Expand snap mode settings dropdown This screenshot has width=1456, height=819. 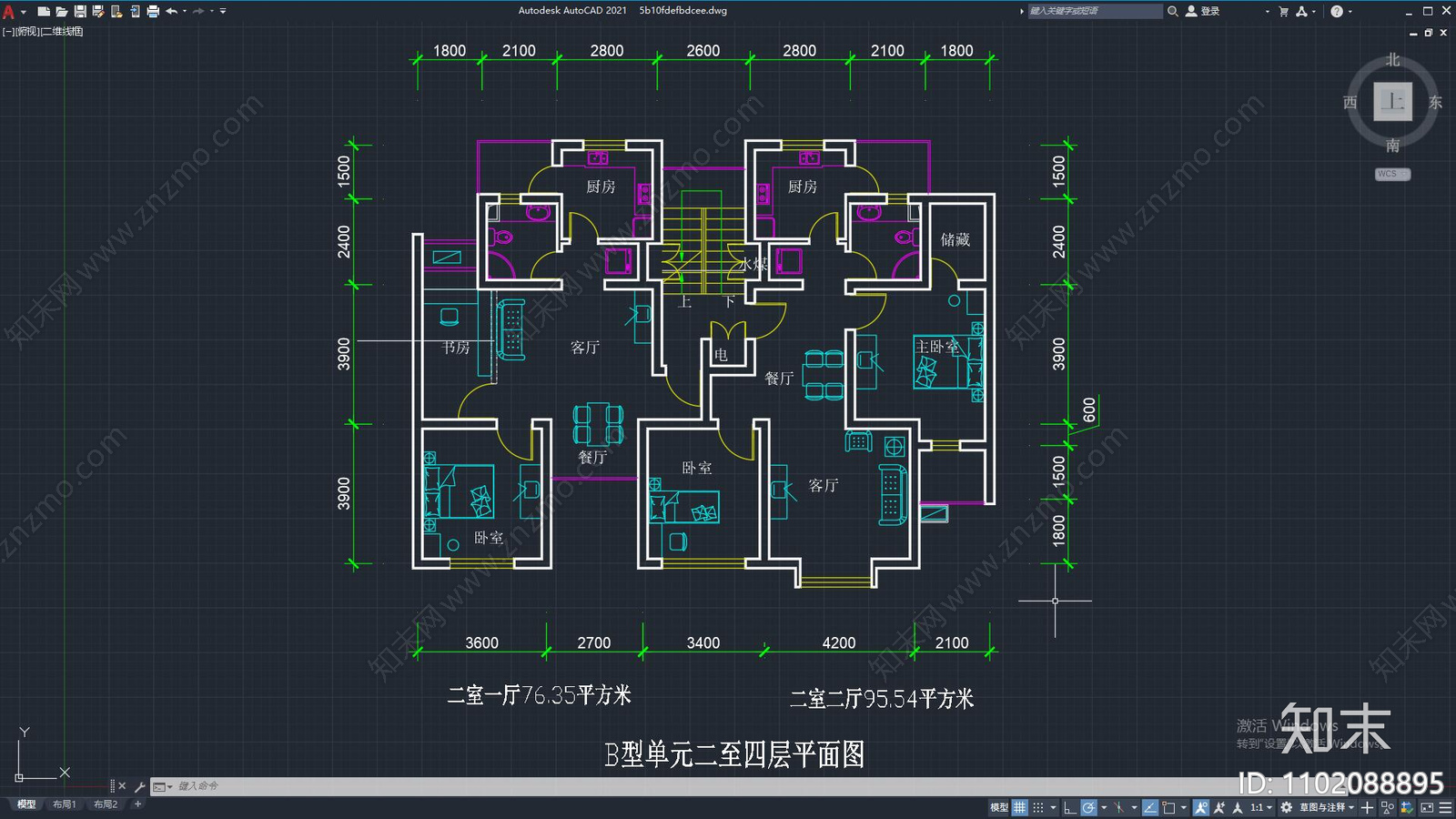1053,807
